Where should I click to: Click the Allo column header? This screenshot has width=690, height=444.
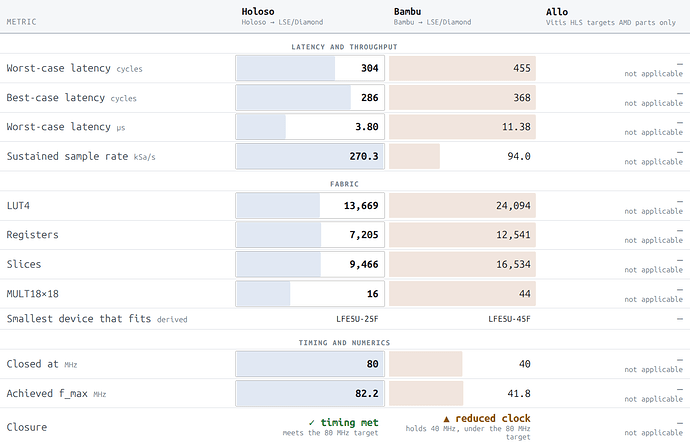557,12
